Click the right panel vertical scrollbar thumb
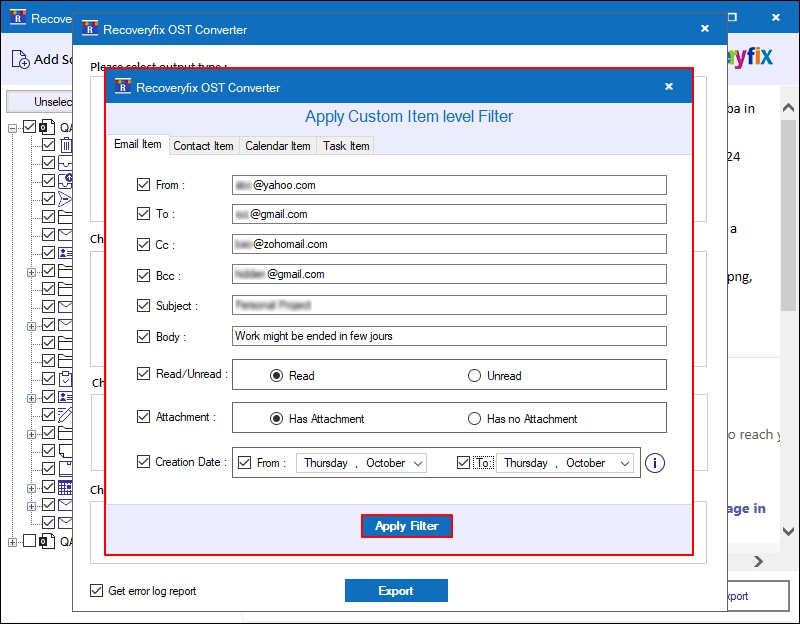This screenshot has height=624, width=800. [x=788, y=214]
